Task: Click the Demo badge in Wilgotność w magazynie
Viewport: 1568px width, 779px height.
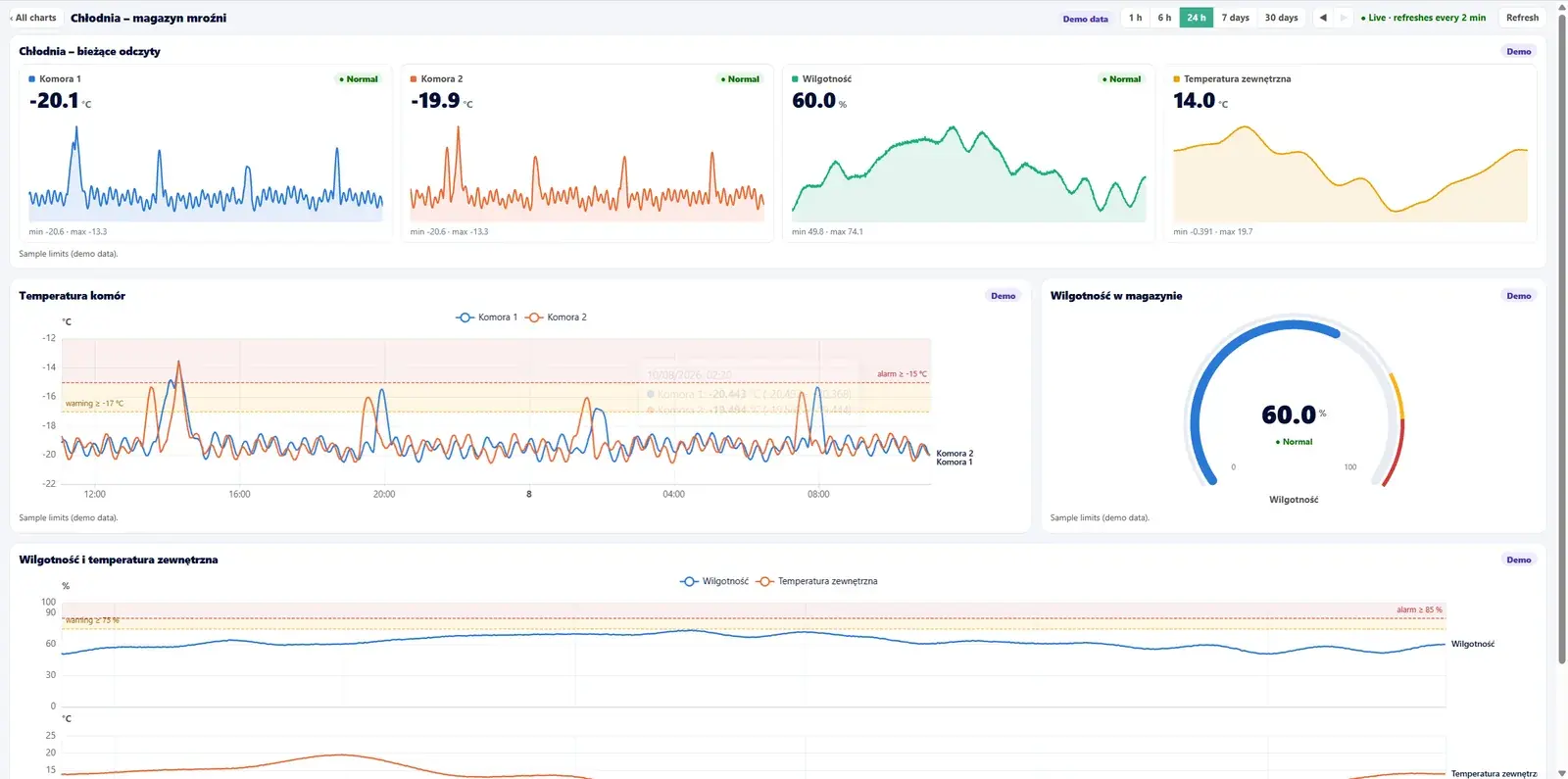Action: pyautogui.click(x=1518, y=296)
